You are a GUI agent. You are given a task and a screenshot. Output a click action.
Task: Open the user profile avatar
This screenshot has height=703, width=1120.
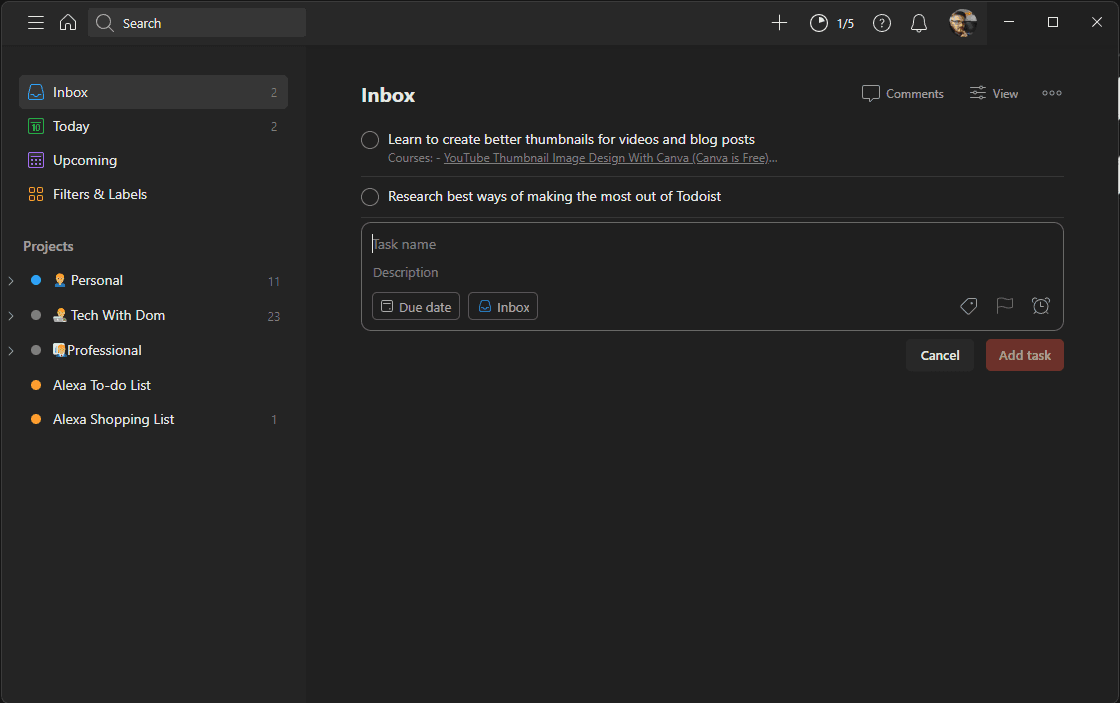coord(963,23)
